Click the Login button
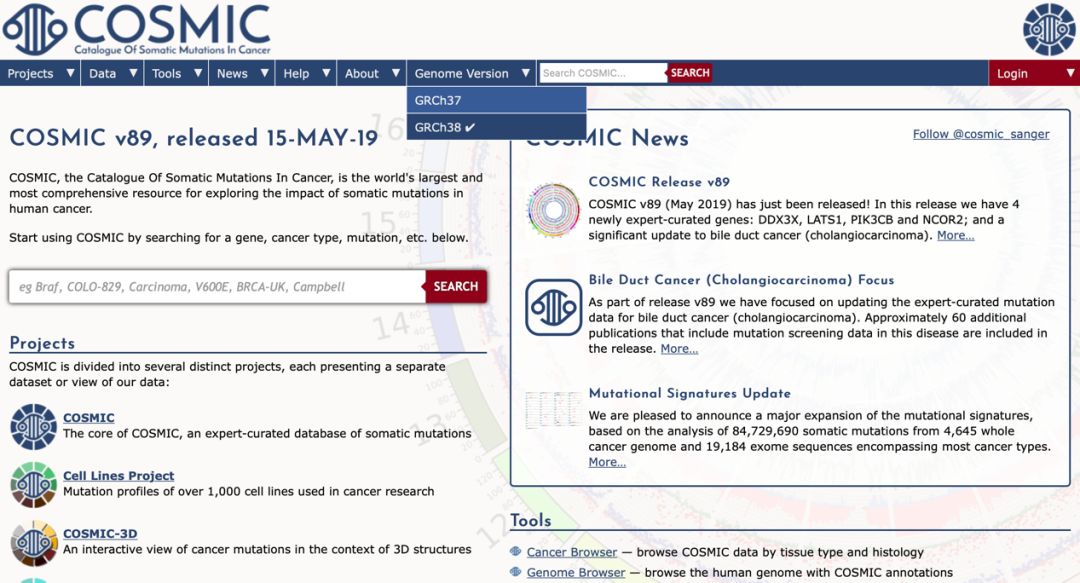 [x=1012, y=73]
